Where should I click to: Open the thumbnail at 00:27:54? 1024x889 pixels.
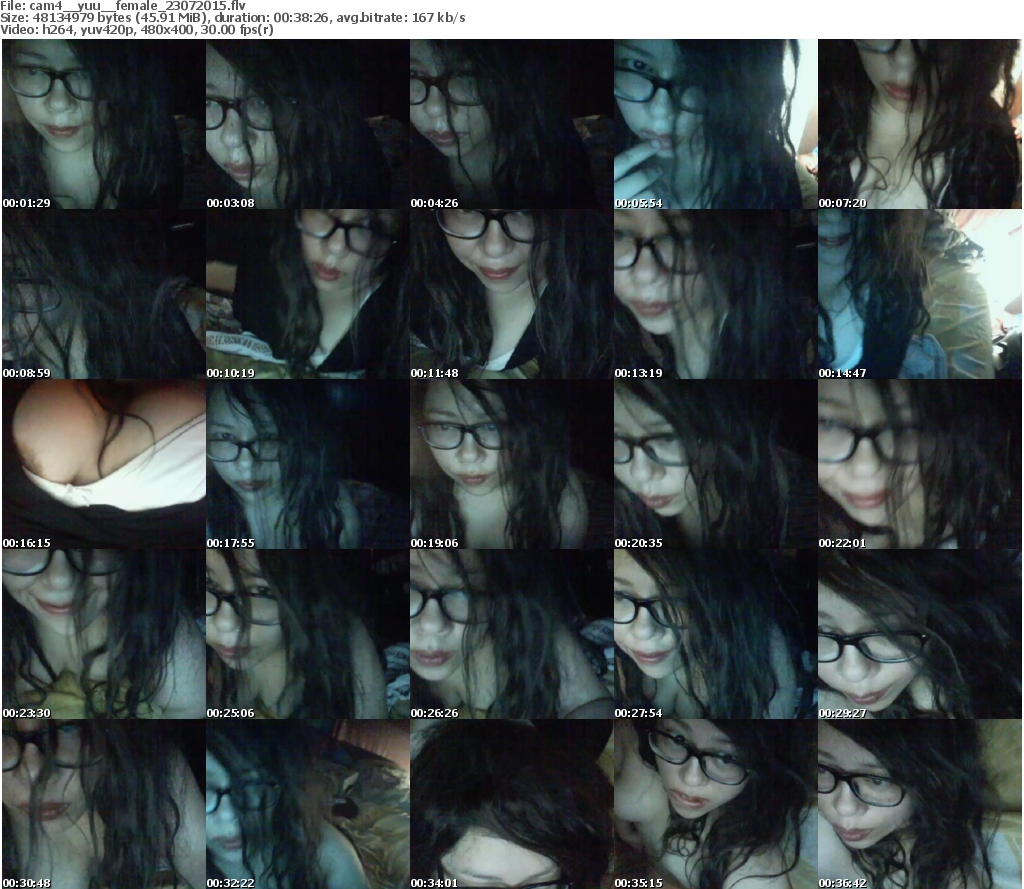(x=715, y=634)
